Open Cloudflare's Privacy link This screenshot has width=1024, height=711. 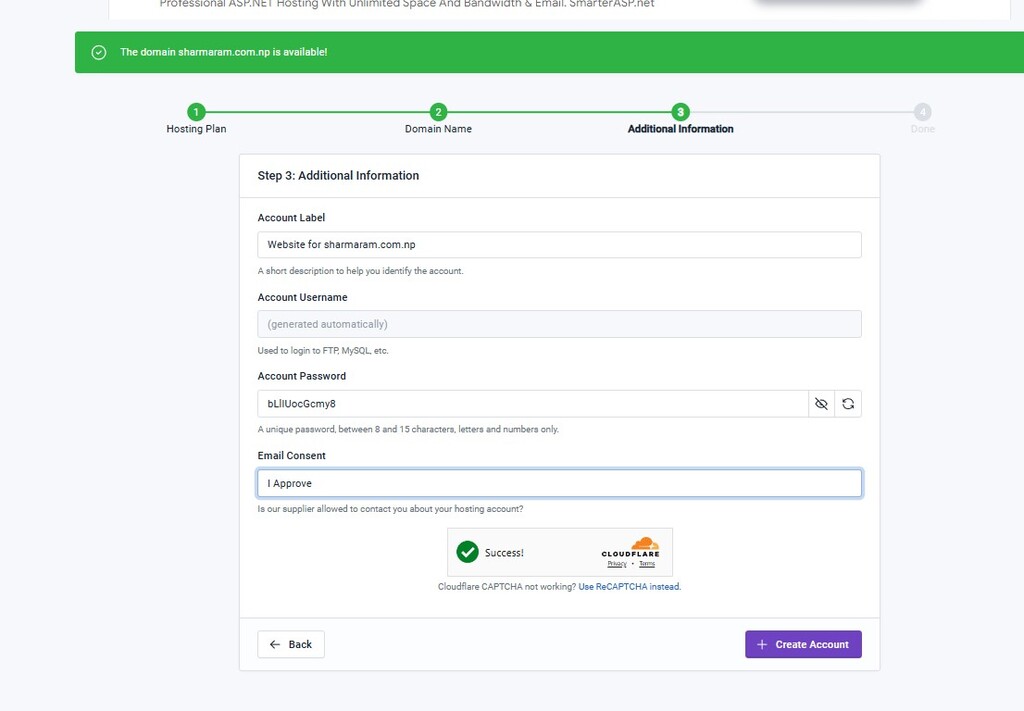pyautogui.click(x=617, y=563)
